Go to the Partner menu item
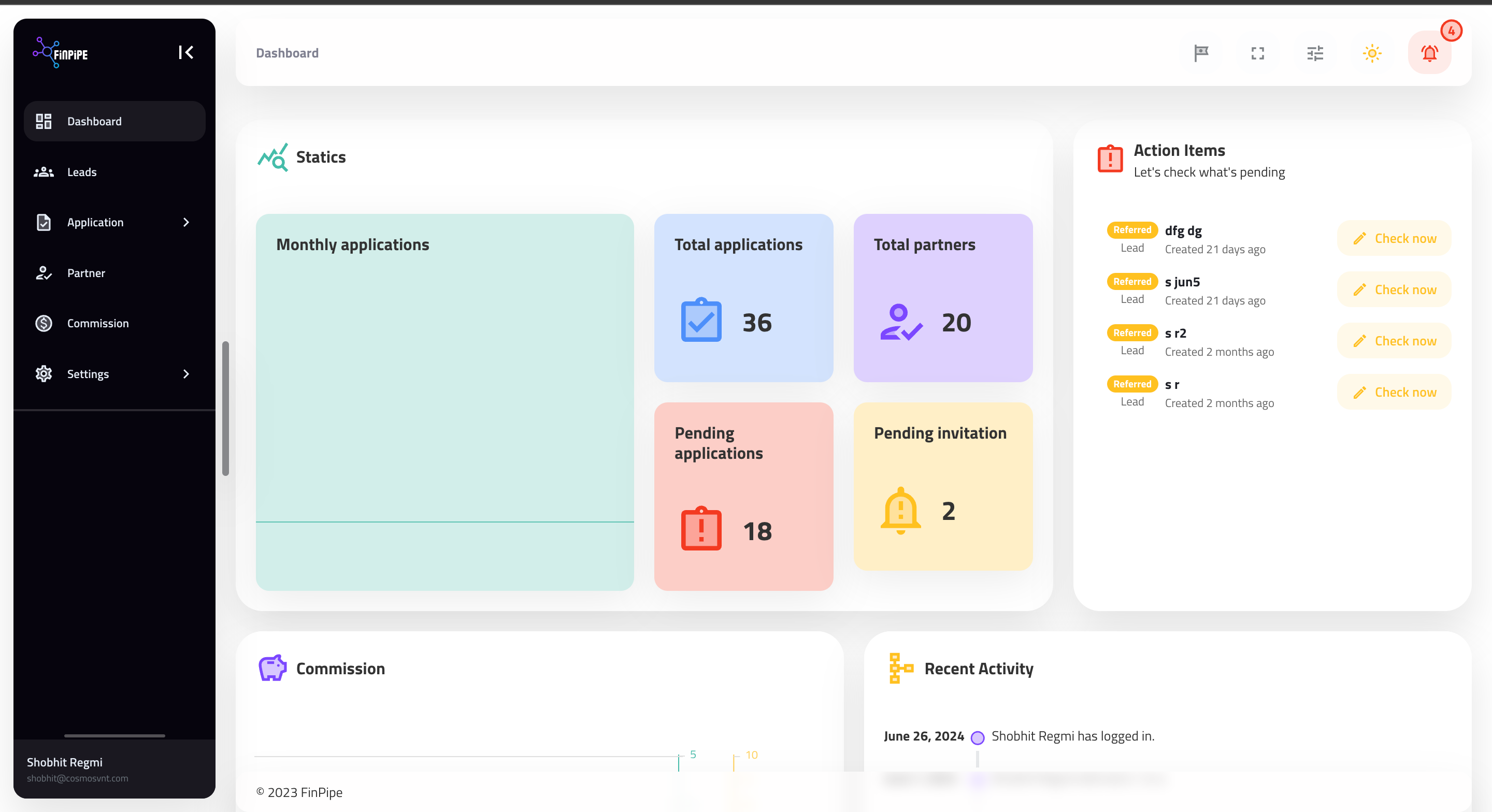The width and height of the screenshot is (1492, 812). [85, 273]
